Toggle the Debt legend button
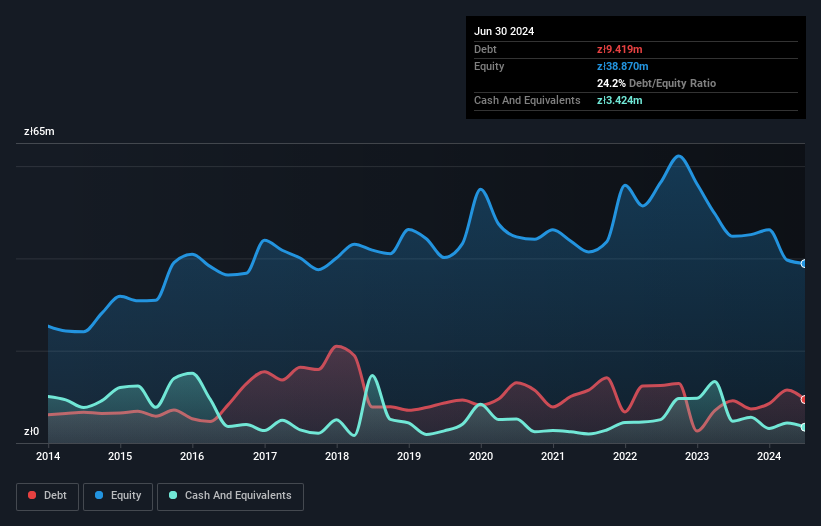Viewport: 821px width, 526px height. tap(48, 496)
